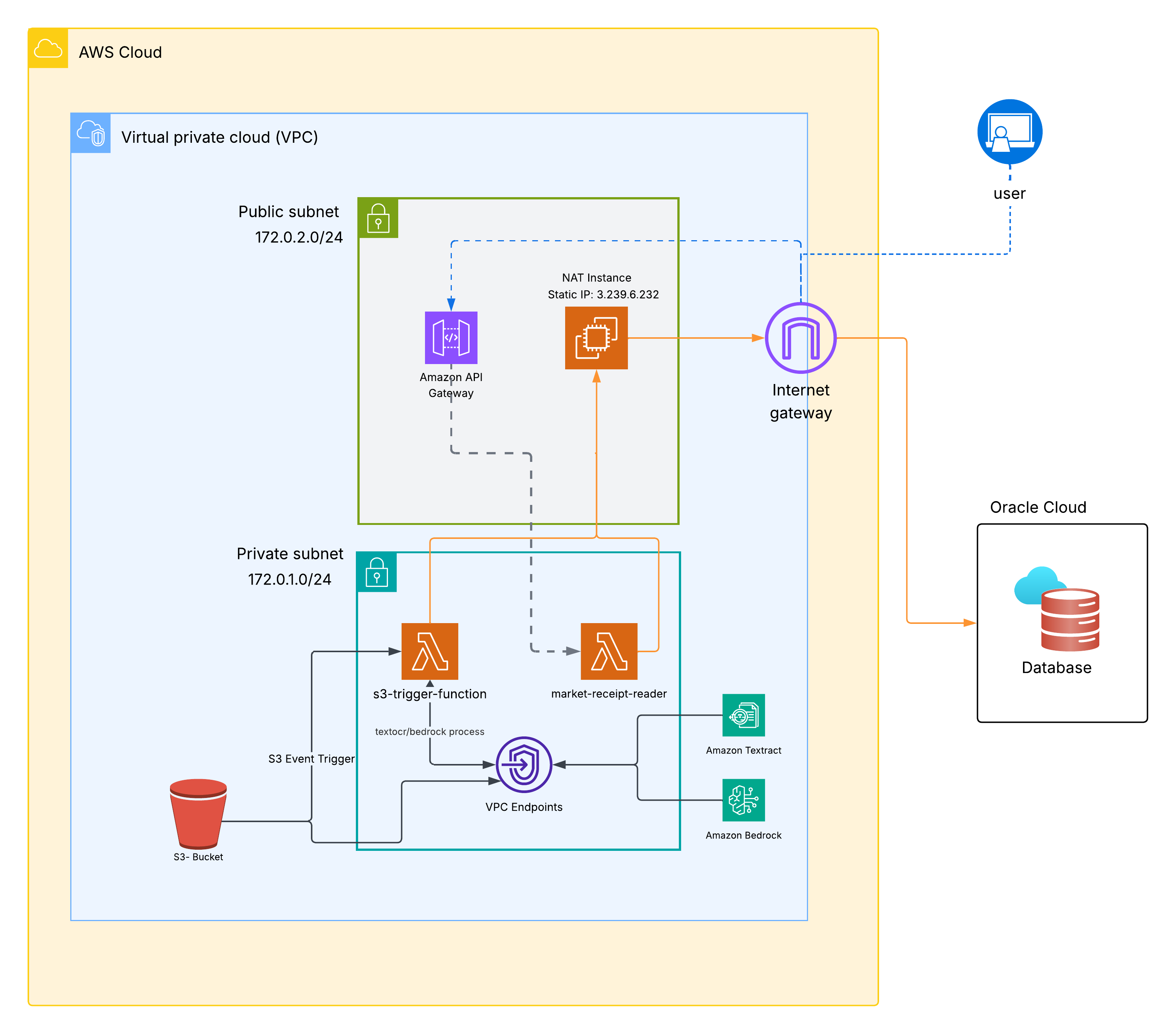Select 'Static IP: 3.239.6.232' text
The image size is (1176, 1034).
point(603,295)
